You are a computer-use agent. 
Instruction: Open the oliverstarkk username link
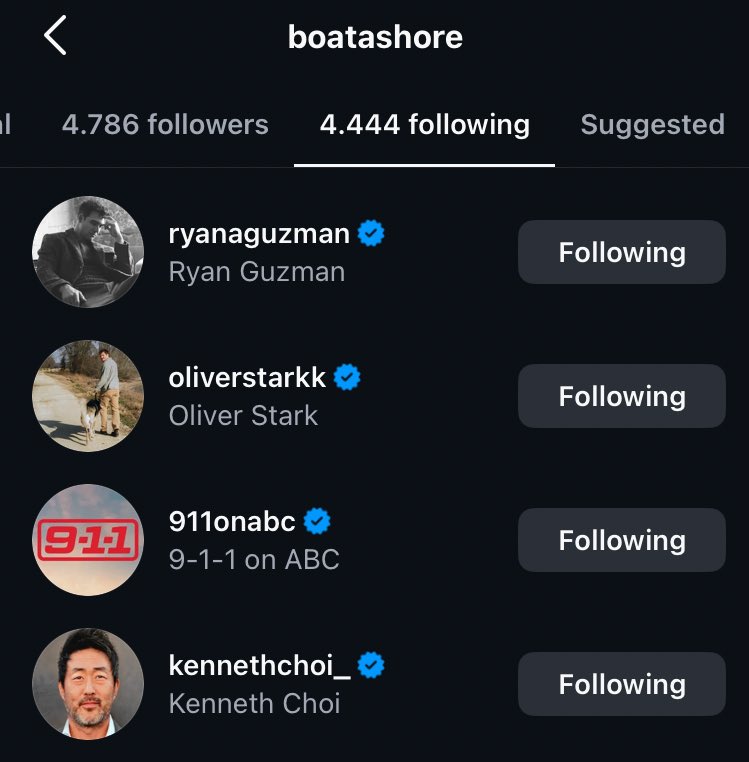coord(247,377)
